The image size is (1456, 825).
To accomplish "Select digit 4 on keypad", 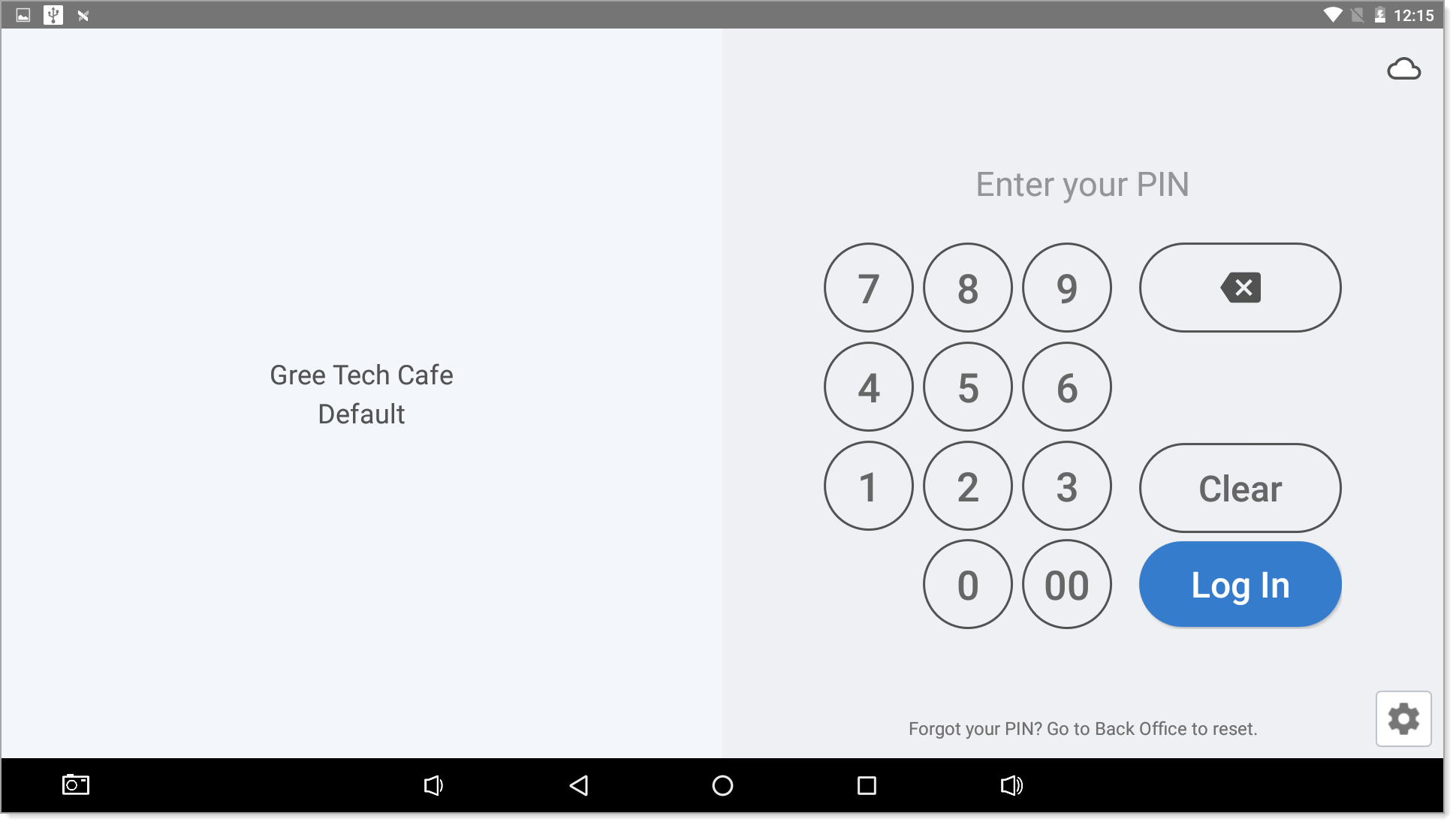I will click(x=868, y=388).
